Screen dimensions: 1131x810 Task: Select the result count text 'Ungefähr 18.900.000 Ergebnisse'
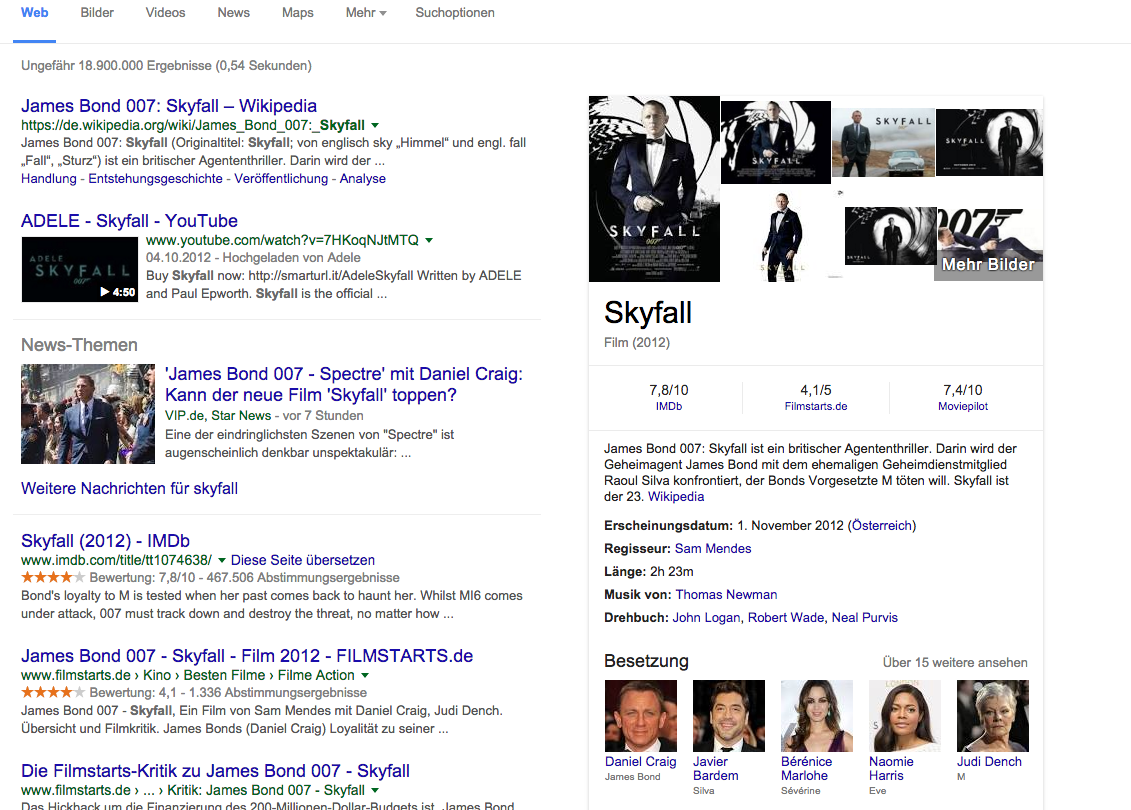[x=118, y=66]
